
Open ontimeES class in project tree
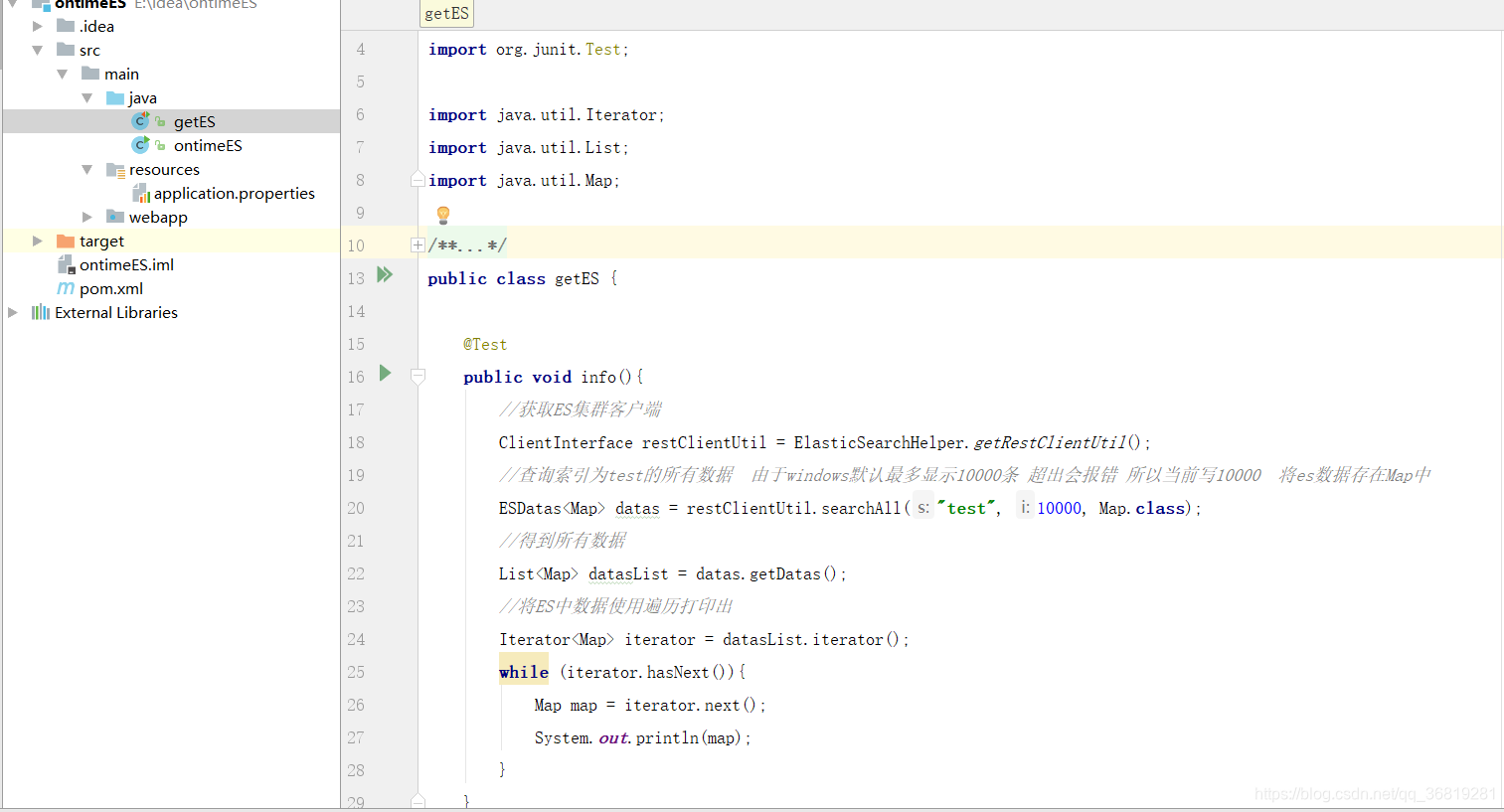click(208, 145)
